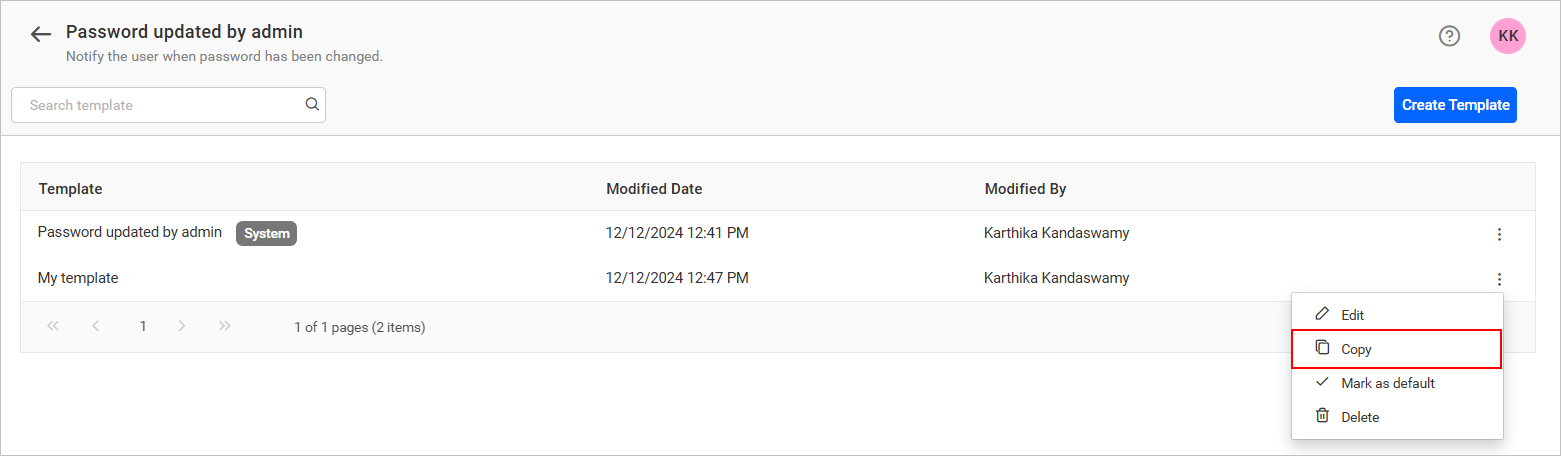Image resolution: width=1561 pixels, height=456 pixels.
Task: Click the search magnifier icon
Action: (312, 104)
